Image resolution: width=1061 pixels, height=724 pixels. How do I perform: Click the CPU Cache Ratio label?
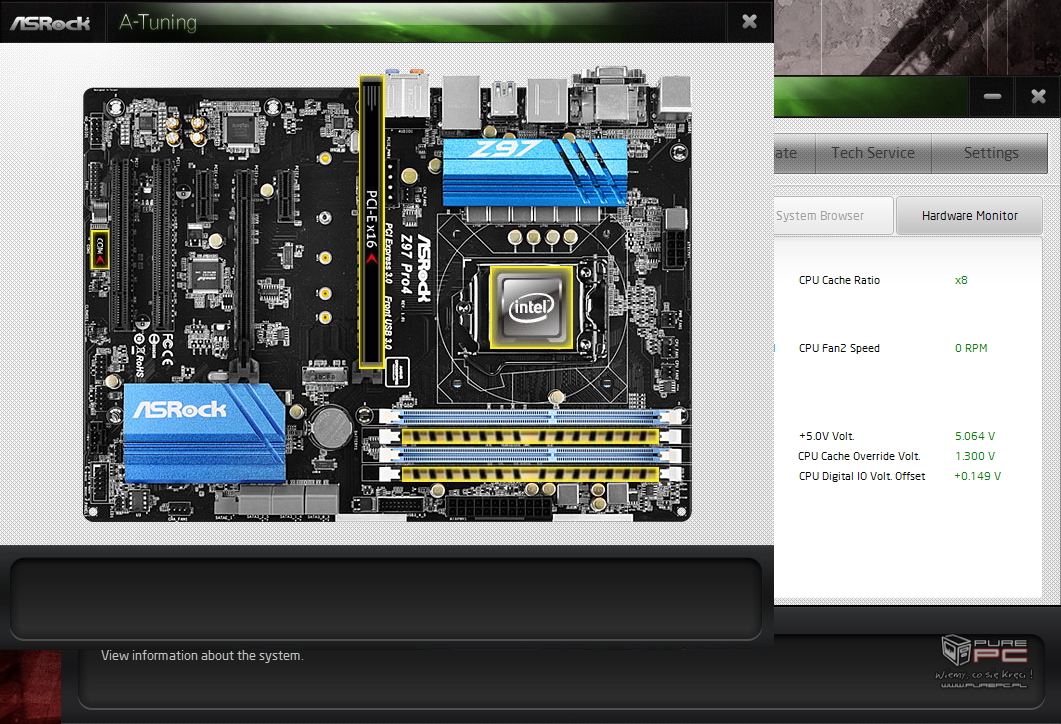839,280
